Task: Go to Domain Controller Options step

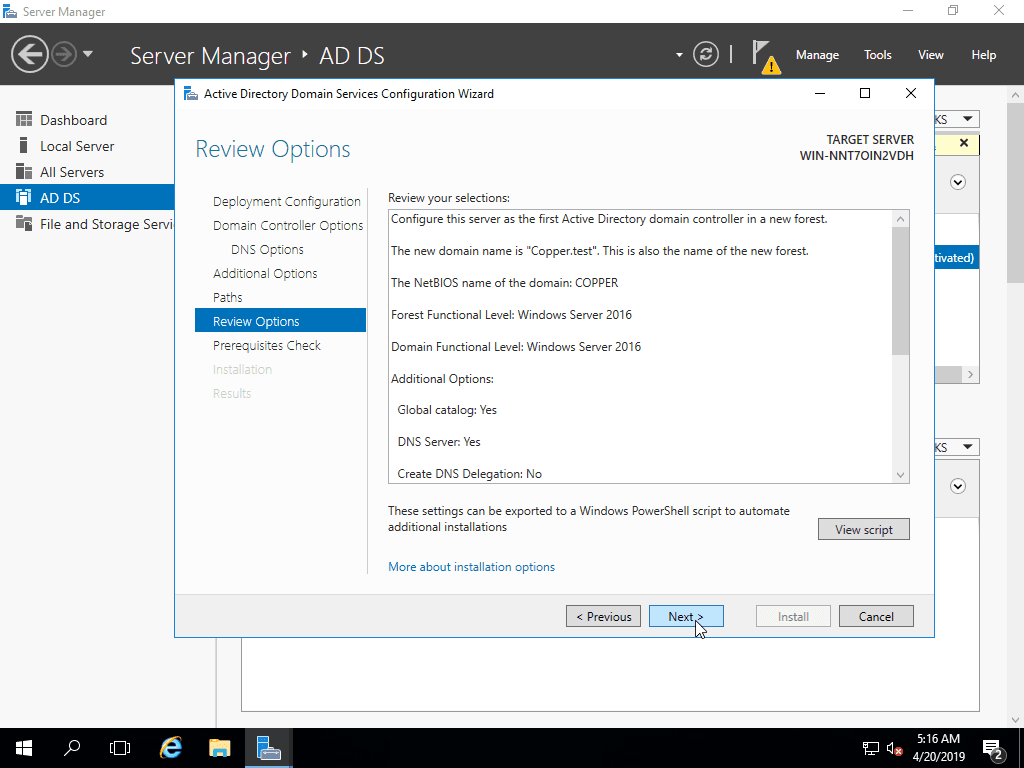Action: (x=287, y=226)
